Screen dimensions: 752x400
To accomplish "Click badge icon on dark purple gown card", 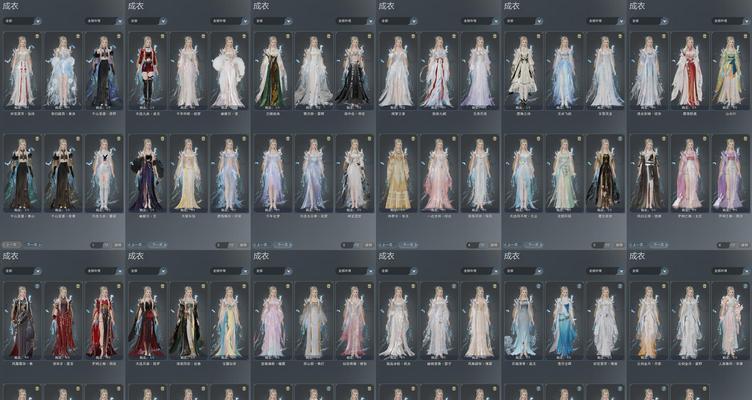I will tap(163, 139).
